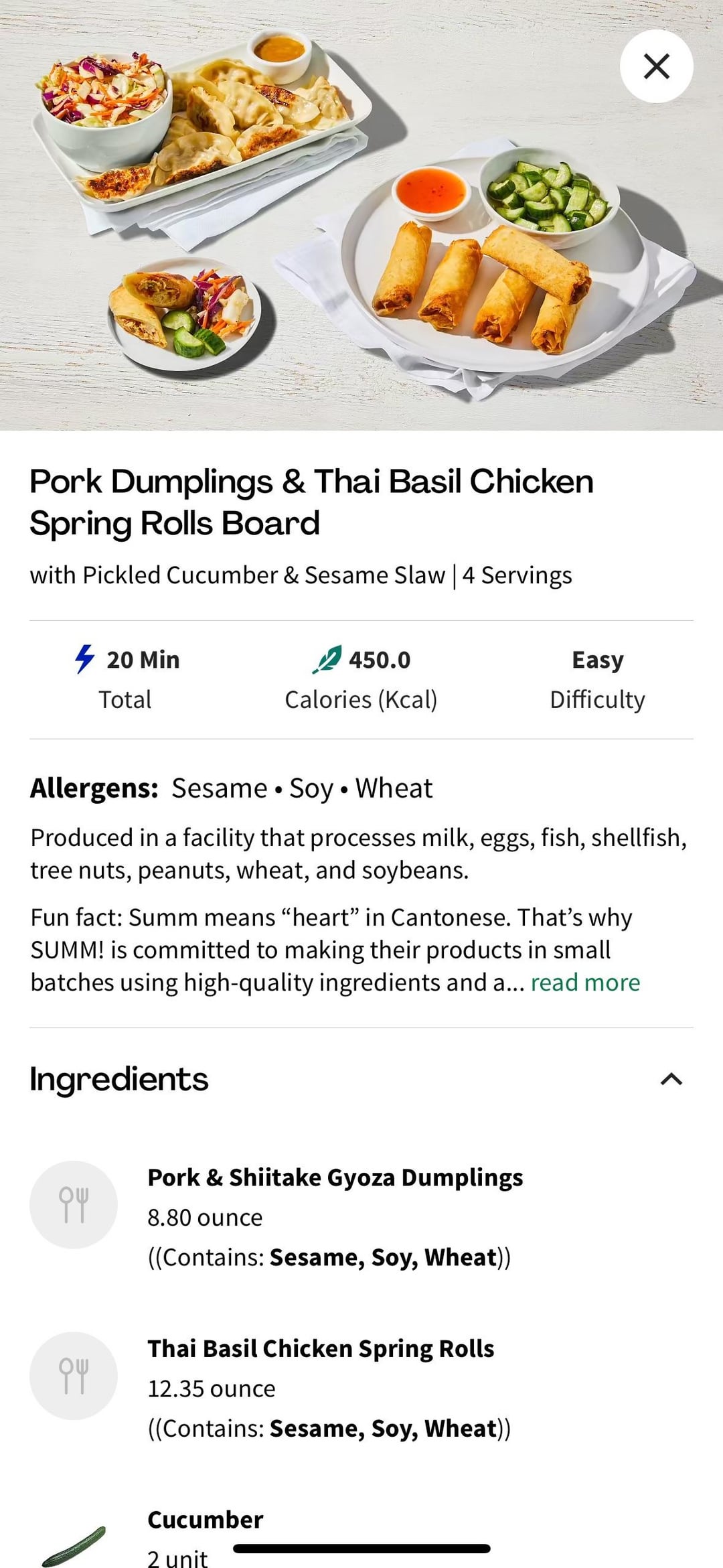Tap the blue lightning bolt time icon
The width and height of the screenshot is (723, 1568).
[84, 659]
